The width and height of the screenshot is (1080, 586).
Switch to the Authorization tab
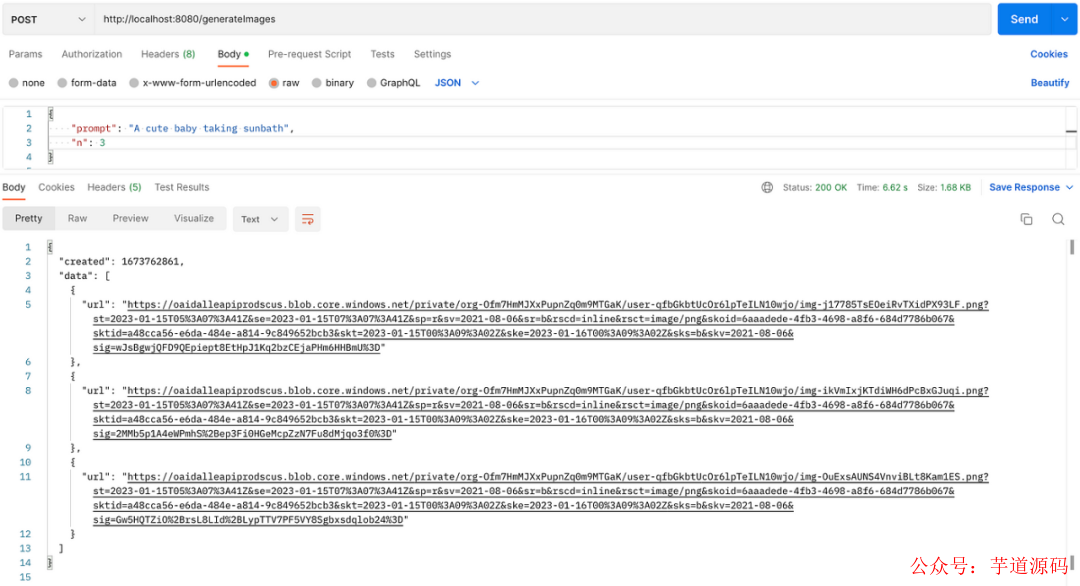92,54
